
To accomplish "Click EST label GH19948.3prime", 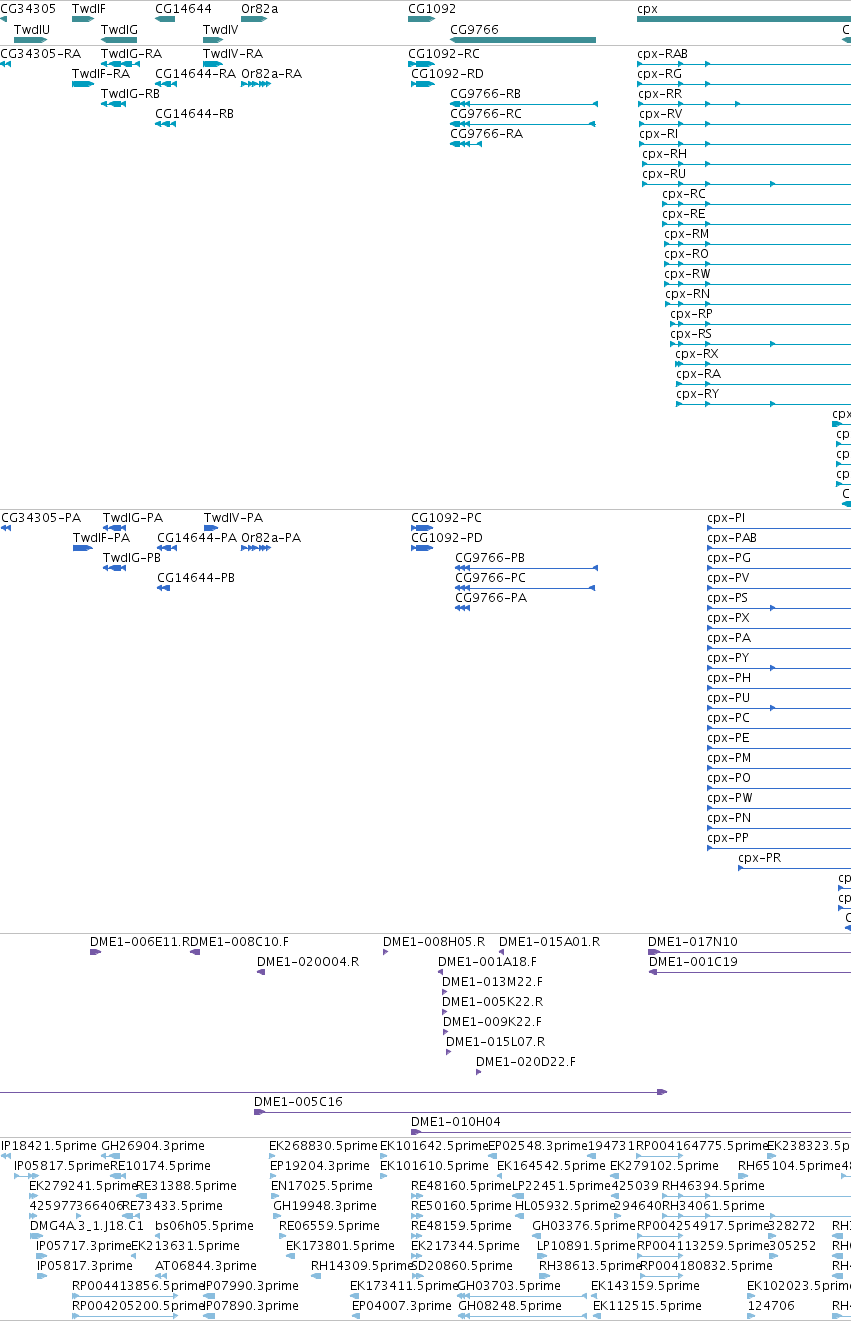I will click(325, 1206).
